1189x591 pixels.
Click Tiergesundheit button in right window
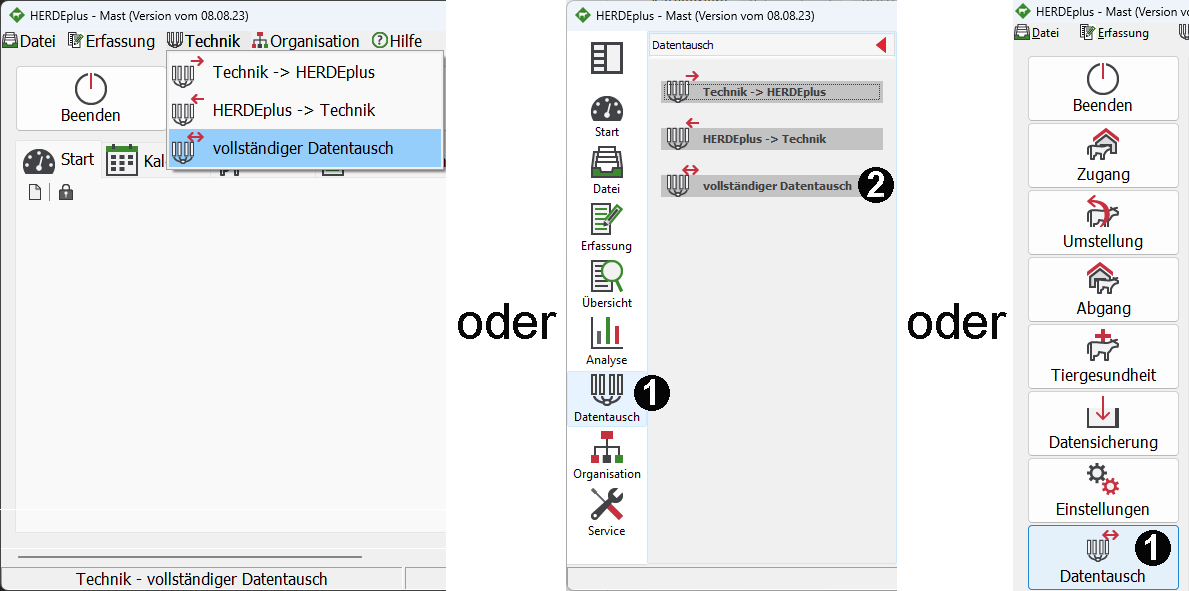pyautogui.click(x=1103, y=356)
